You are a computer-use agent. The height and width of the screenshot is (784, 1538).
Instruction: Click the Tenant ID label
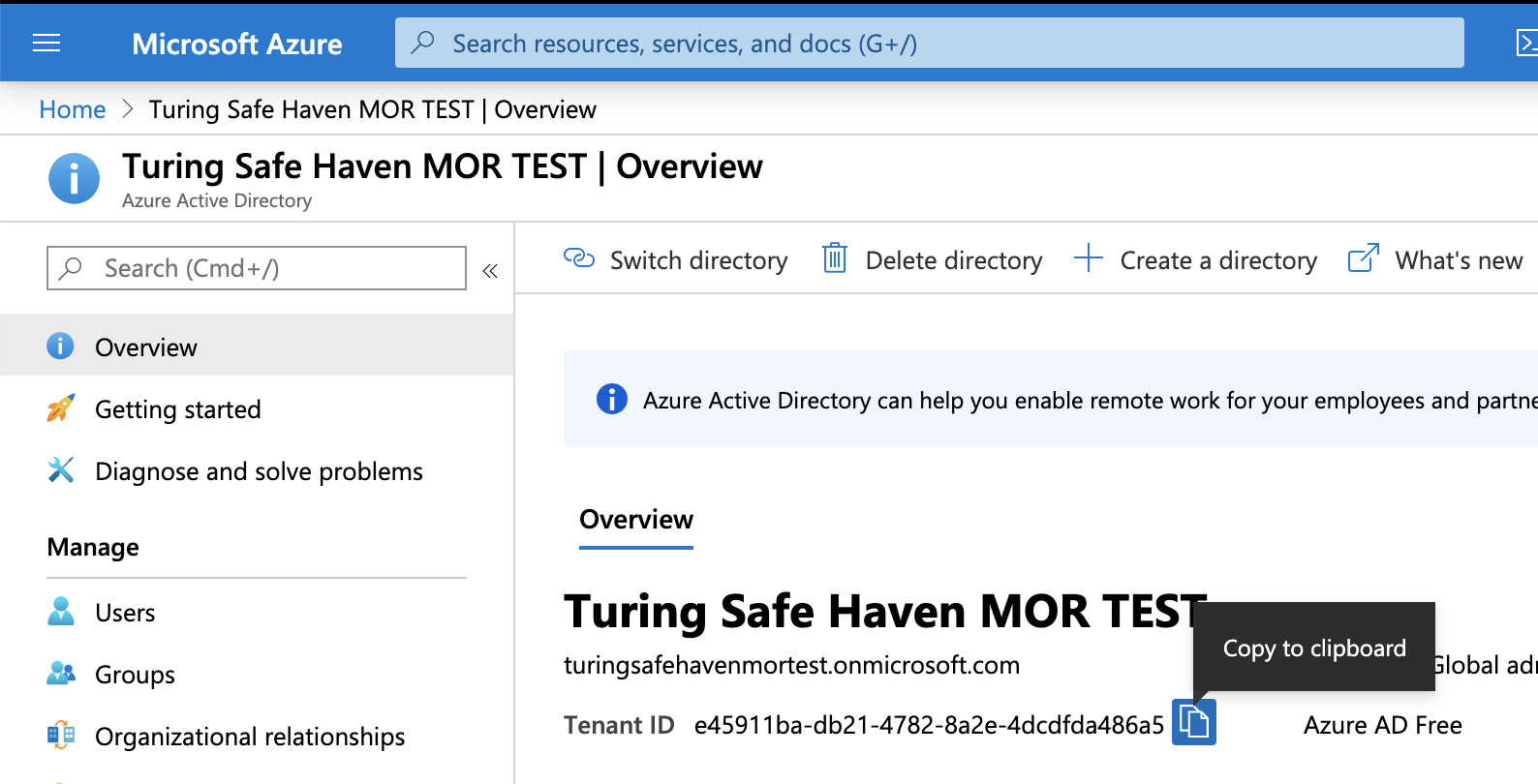[x=619, y=725]
